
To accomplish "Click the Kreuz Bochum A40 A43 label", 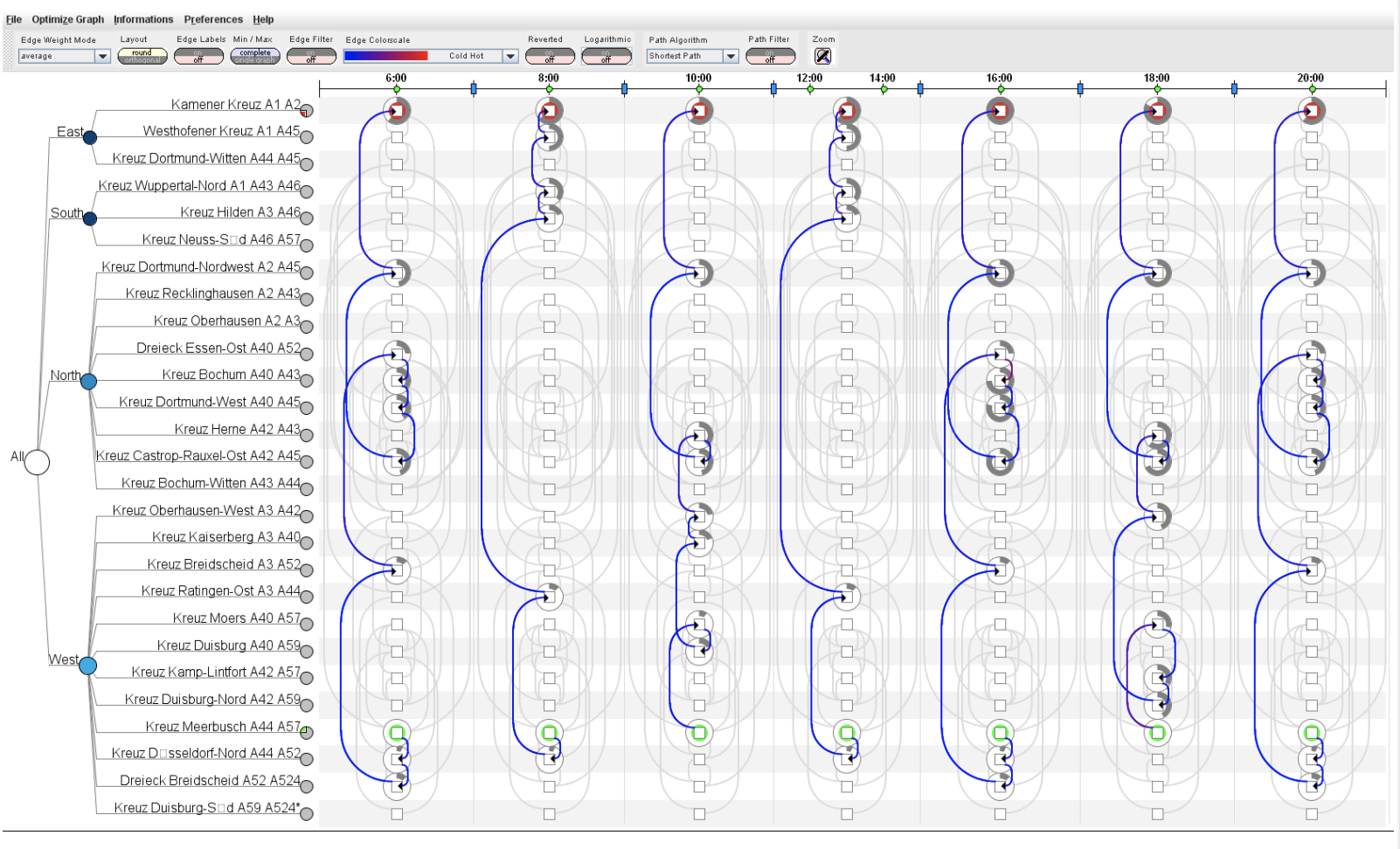I will (231, 375).
